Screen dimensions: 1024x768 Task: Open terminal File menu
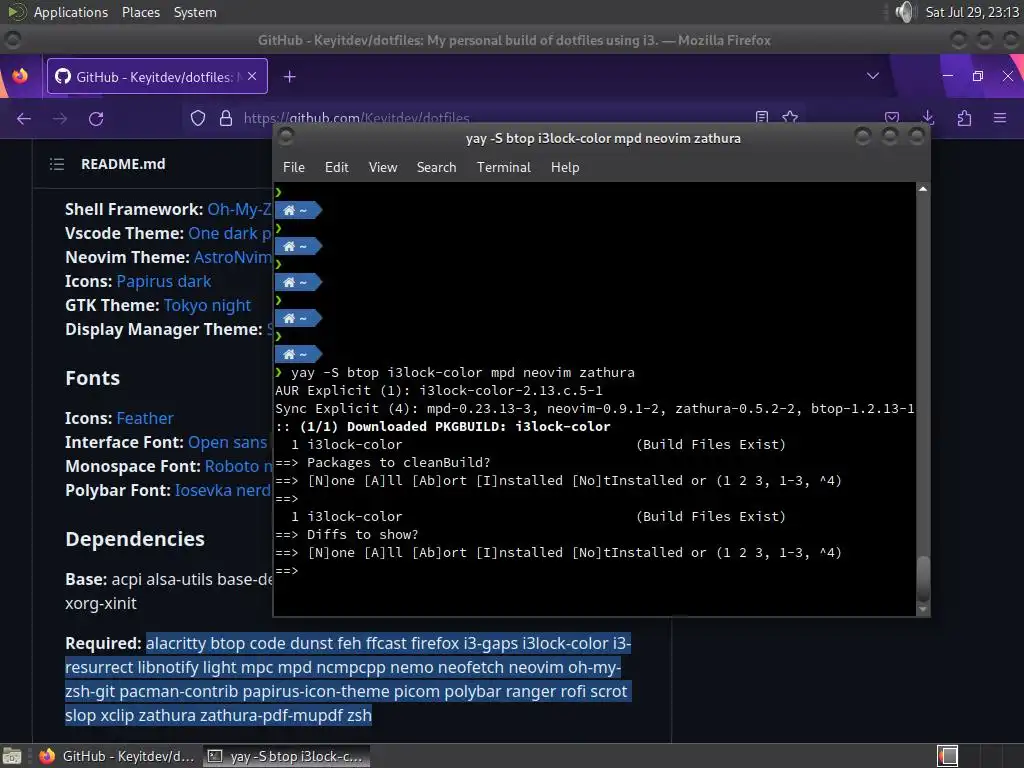[x=294, y=167]
